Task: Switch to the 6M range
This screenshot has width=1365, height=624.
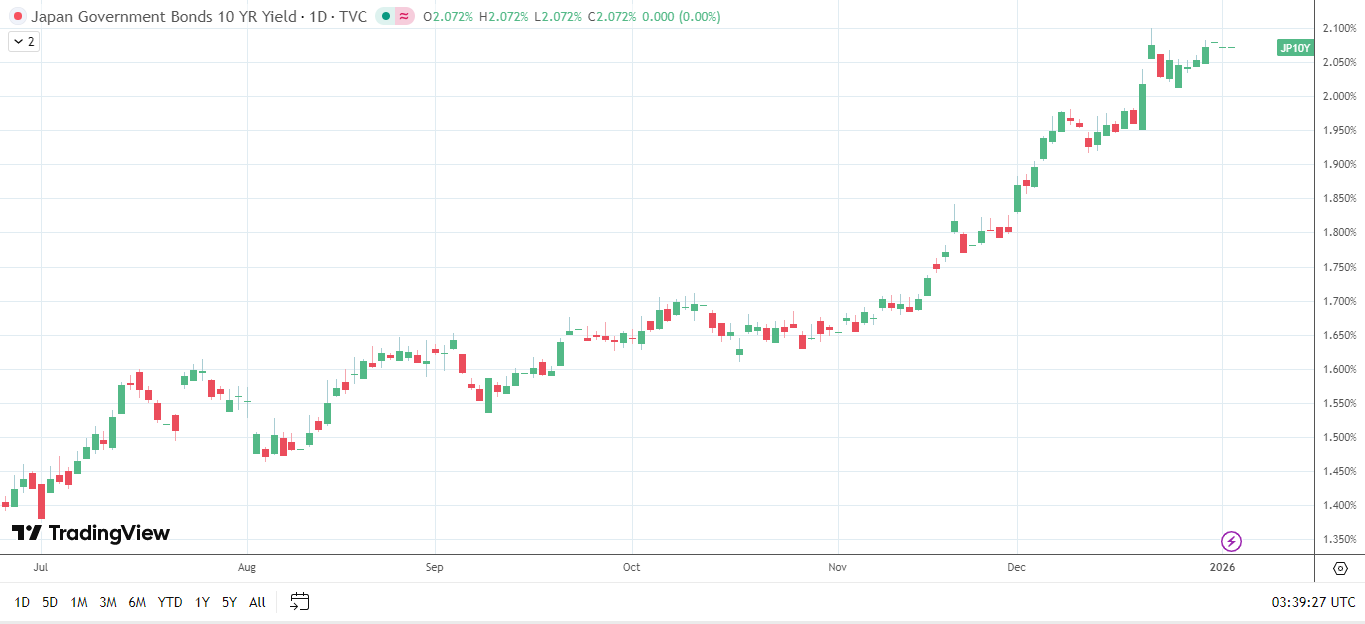Action: [x=137, y=602]
